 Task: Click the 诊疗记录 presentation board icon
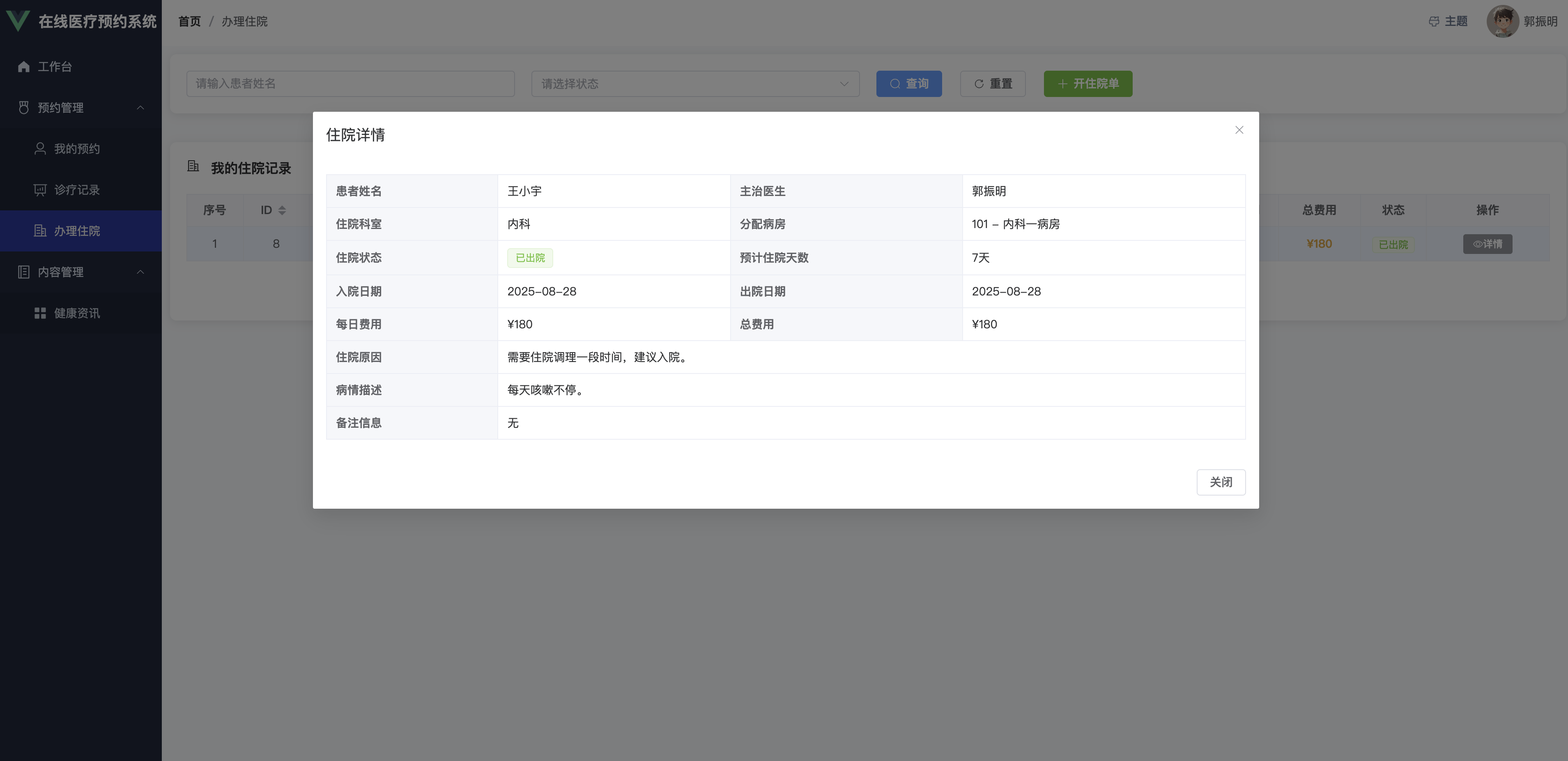(x=40, y=190)
